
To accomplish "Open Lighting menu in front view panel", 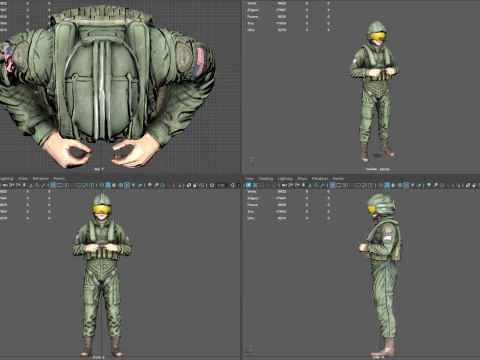I will (x=6, y=178).
